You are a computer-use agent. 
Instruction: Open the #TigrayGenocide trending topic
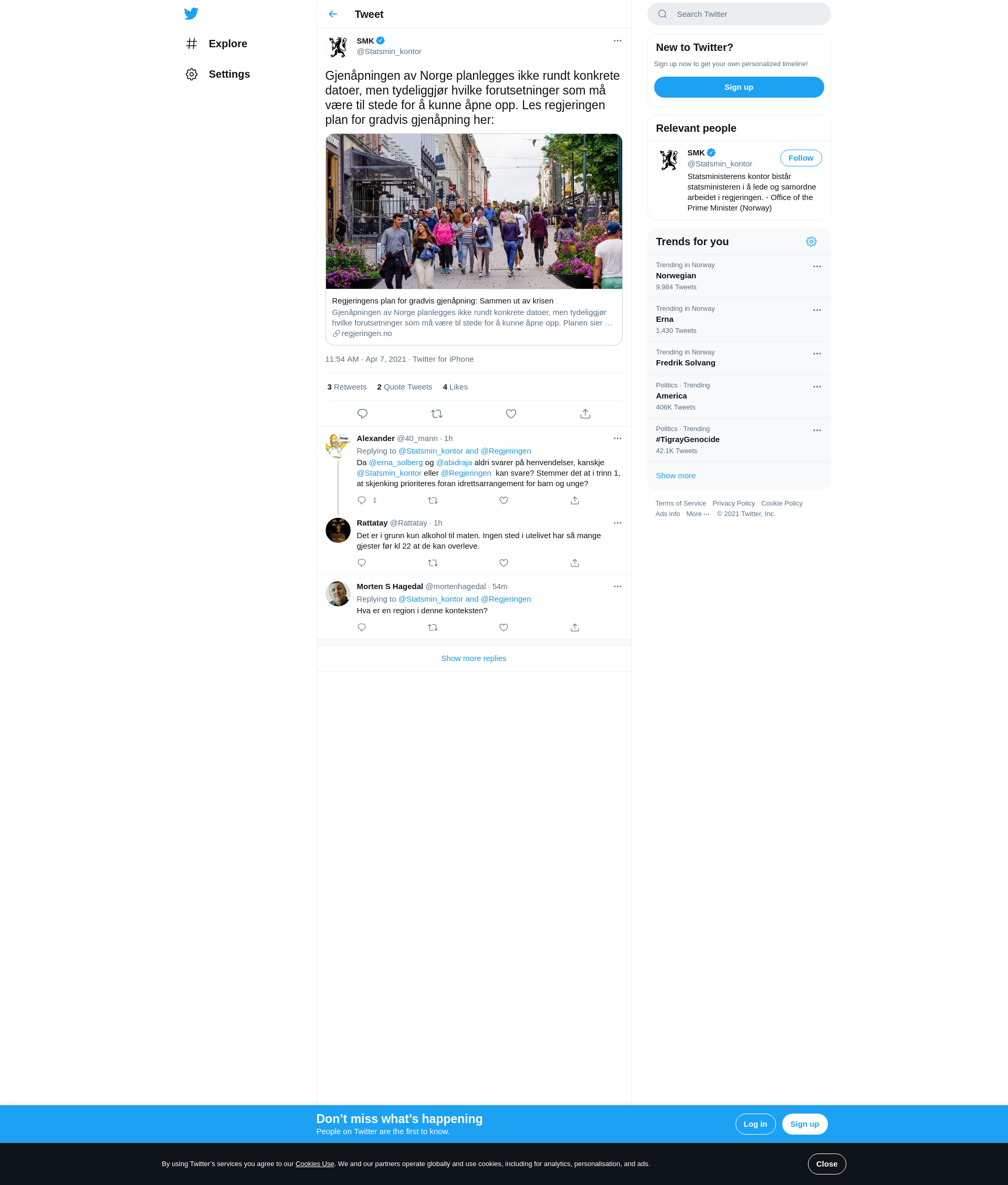[738, 440]
